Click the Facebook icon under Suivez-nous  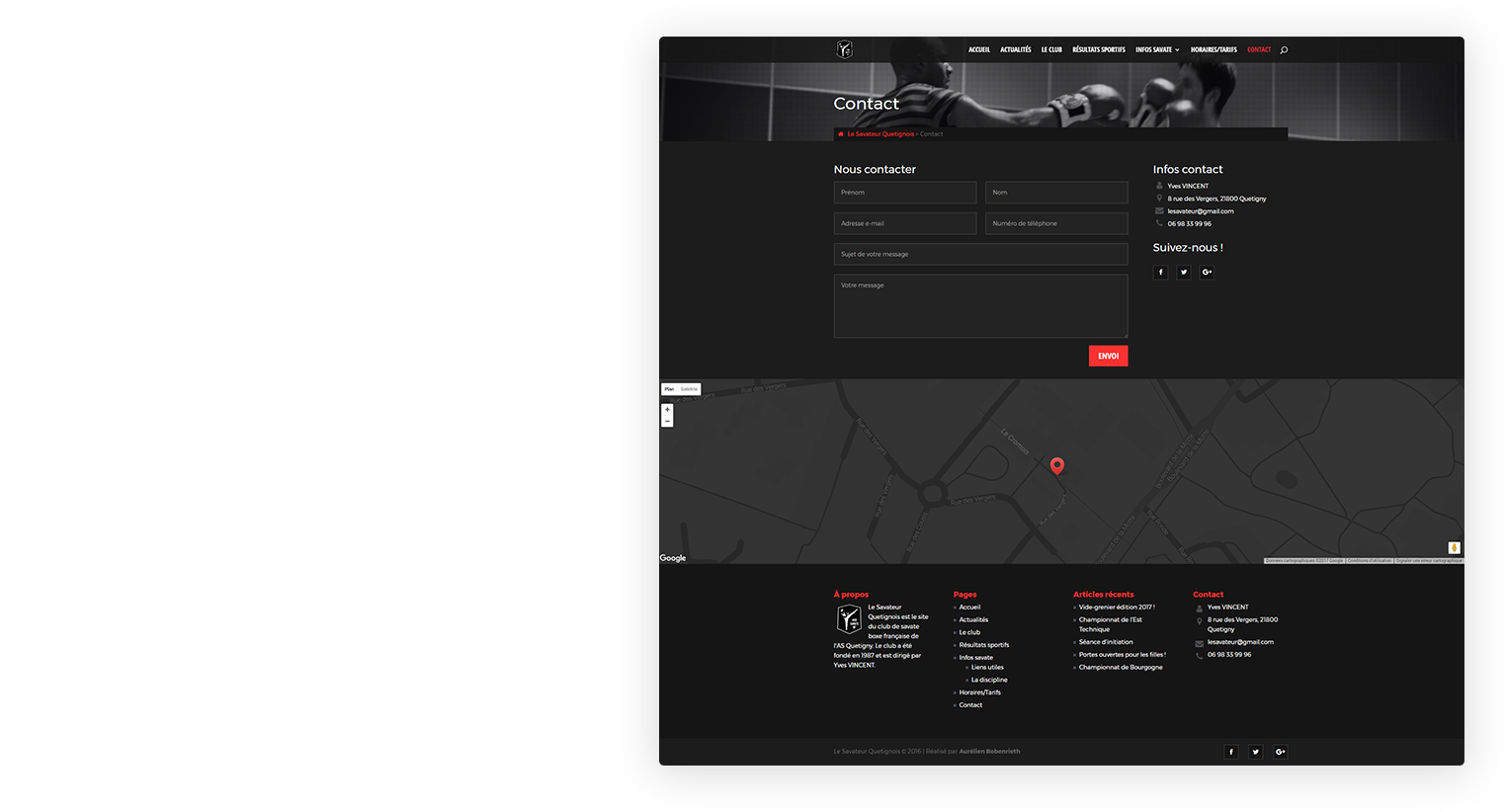pyautogui.click(x=1161, y=273)
